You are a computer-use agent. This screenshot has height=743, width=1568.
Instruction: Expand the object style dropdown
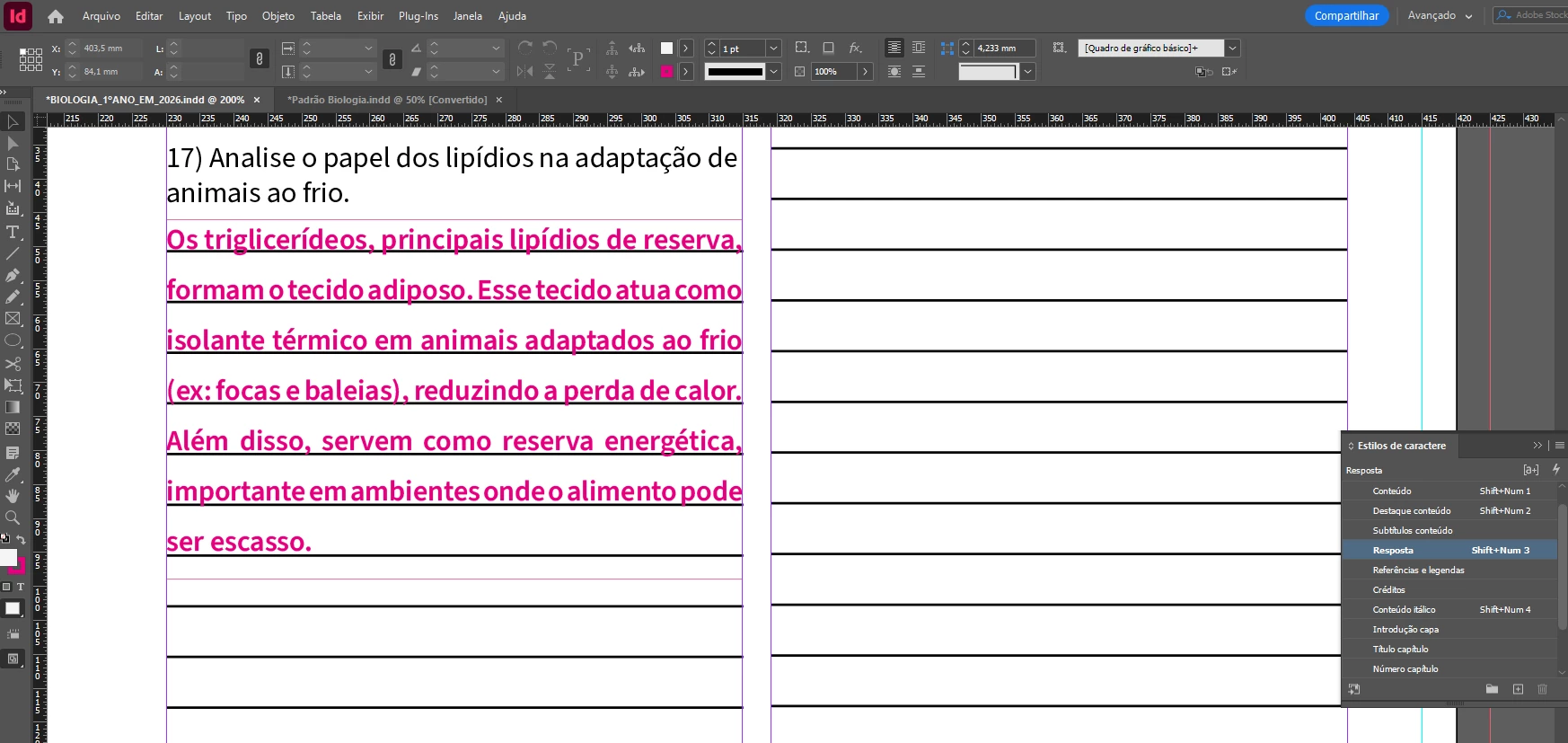coord(1232,48)
